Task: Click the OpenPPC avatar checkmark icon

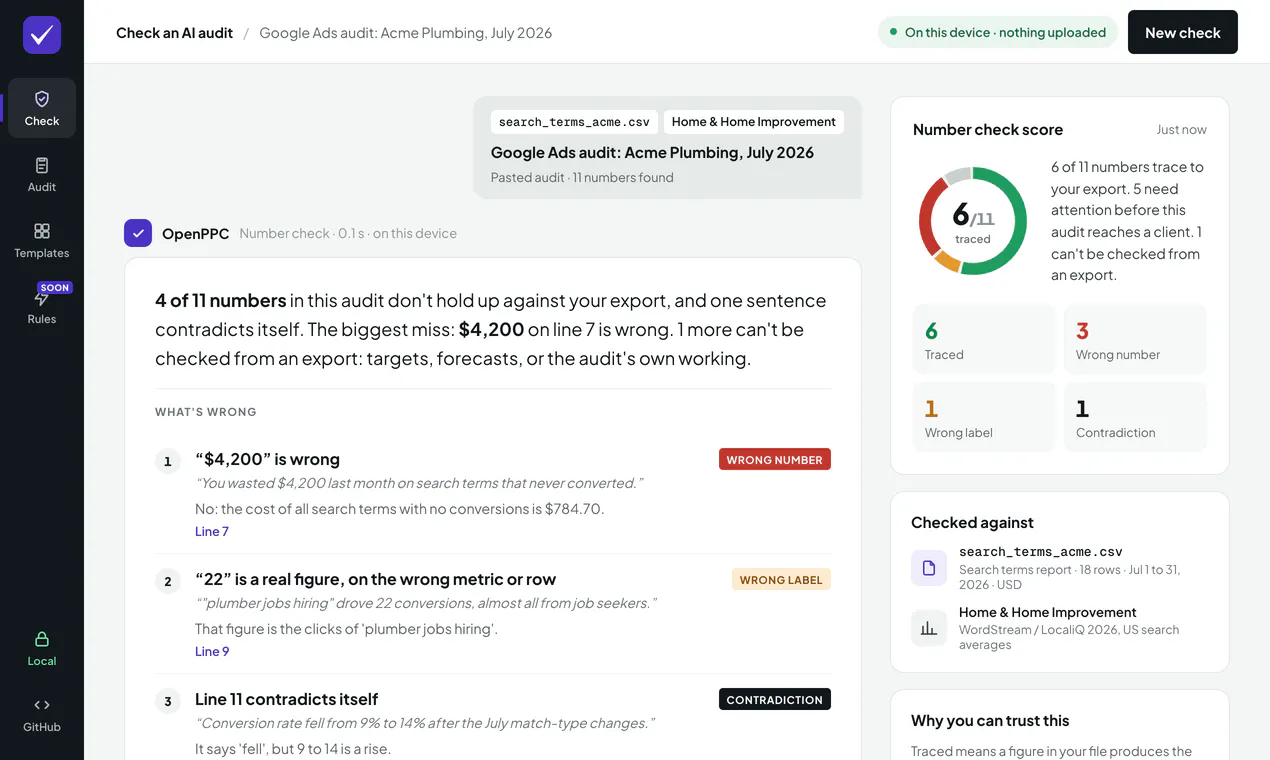Action: (x=138, y=233)
